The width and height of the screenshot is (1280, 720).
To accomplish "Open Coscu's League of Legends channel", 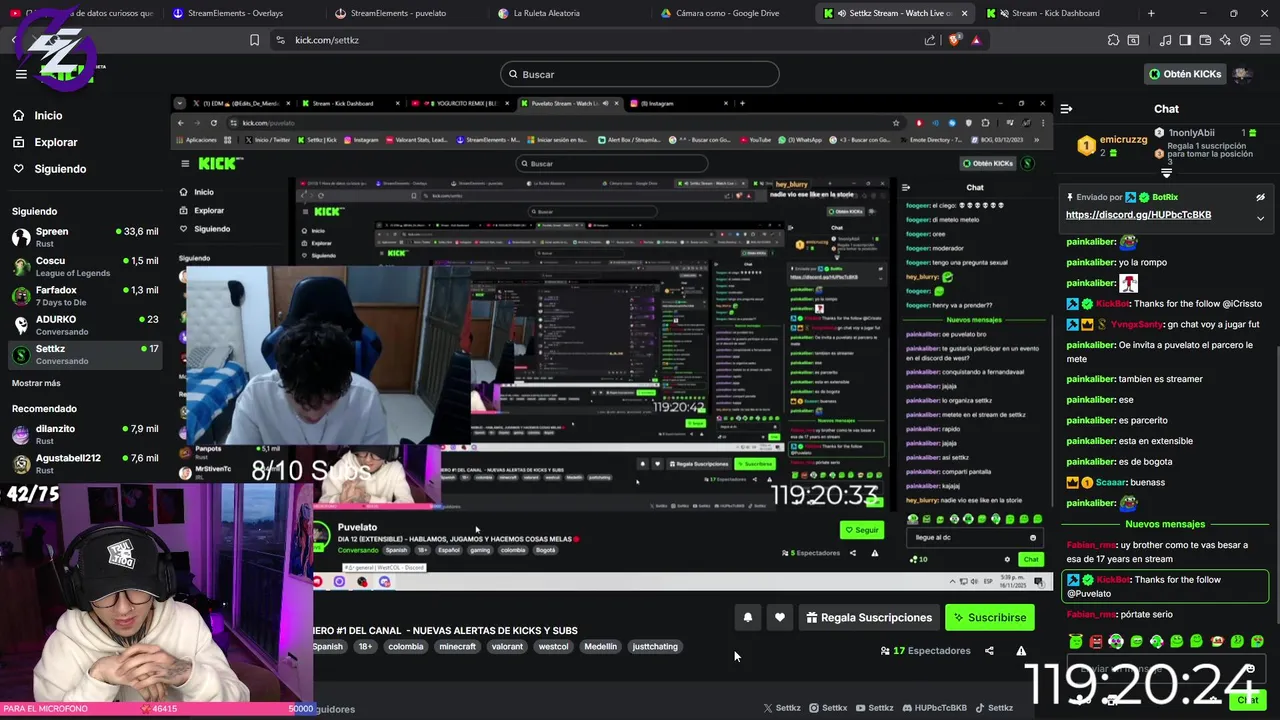I will pos(84,267).
